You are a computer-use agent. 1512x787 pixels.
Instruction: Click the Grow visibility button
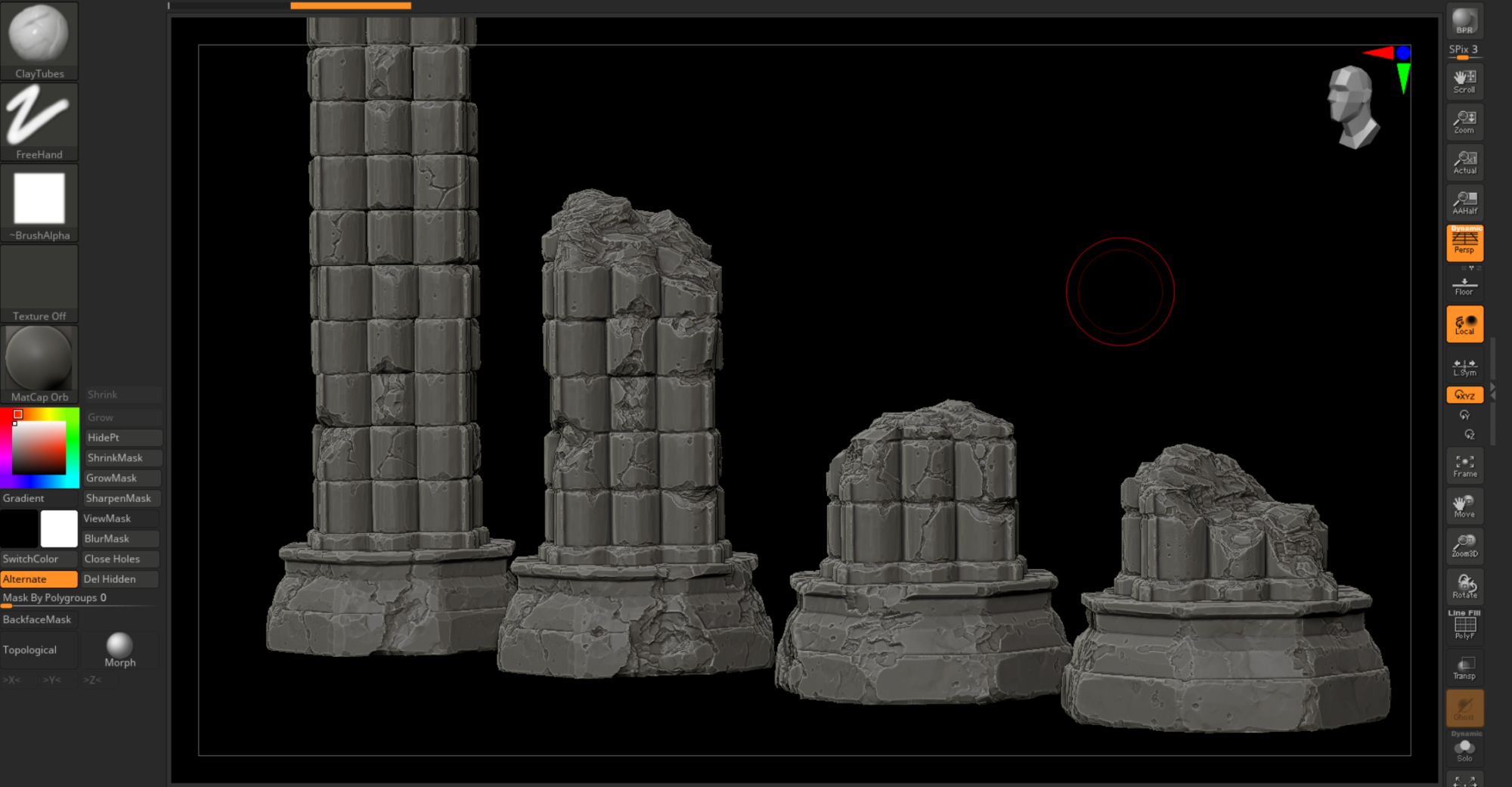(122, 417)
